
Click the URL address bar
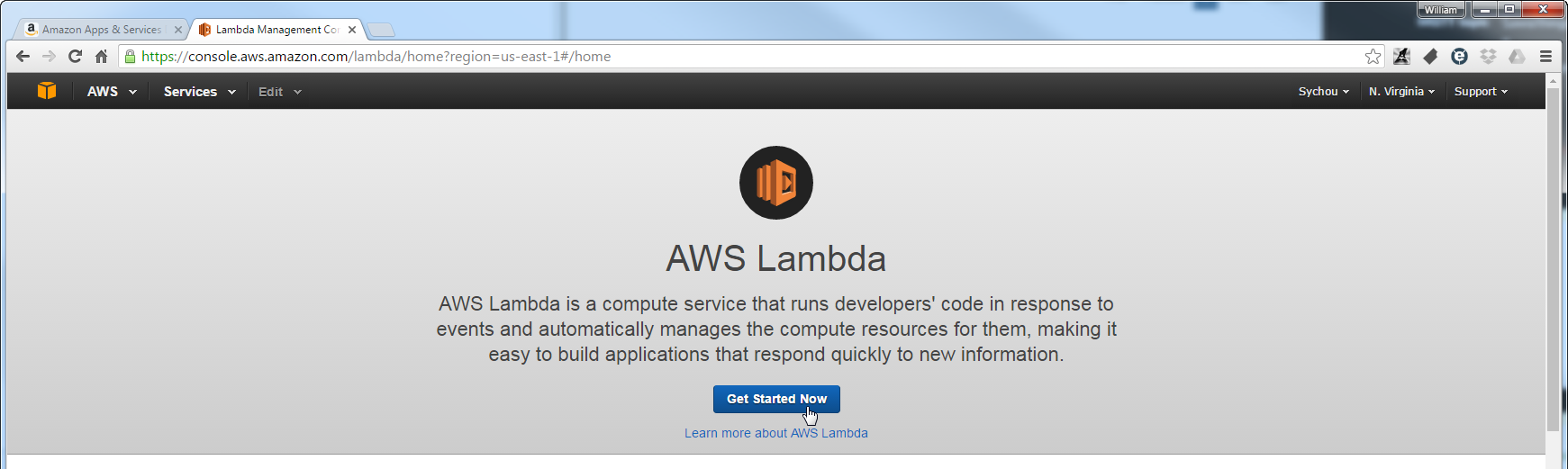tap(748, 57)
